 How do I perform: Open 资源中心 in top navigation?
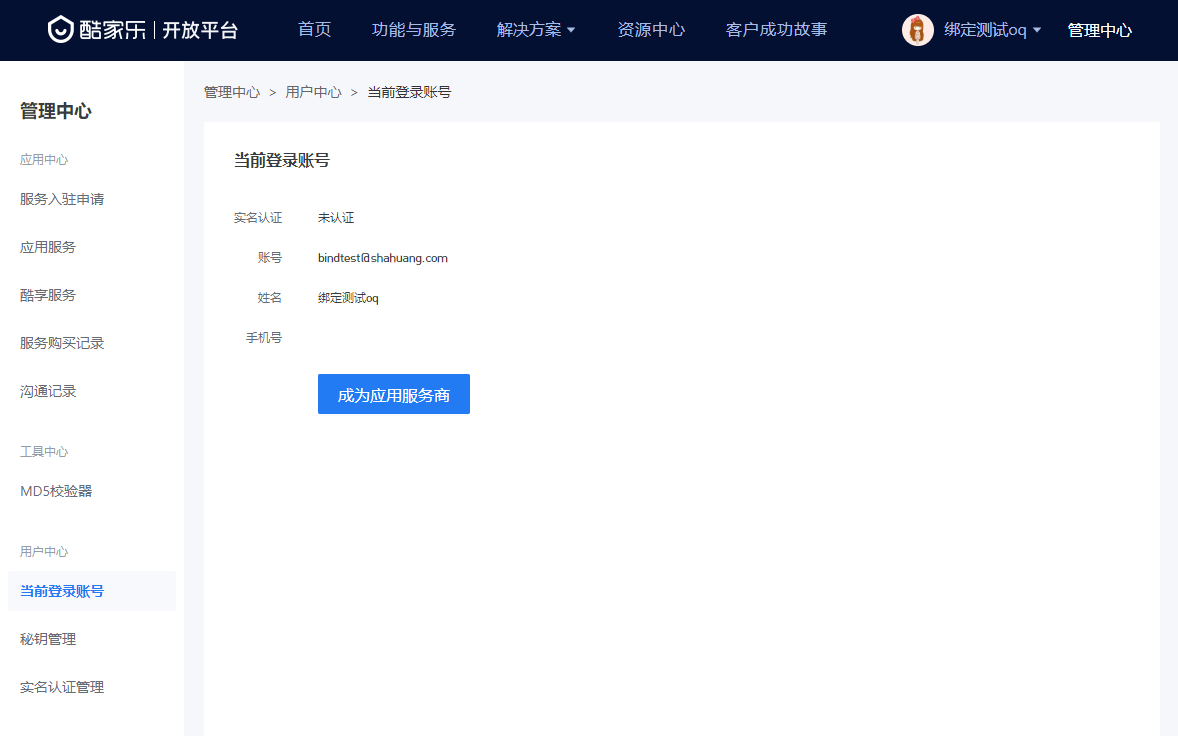click(x=651, y=30)
